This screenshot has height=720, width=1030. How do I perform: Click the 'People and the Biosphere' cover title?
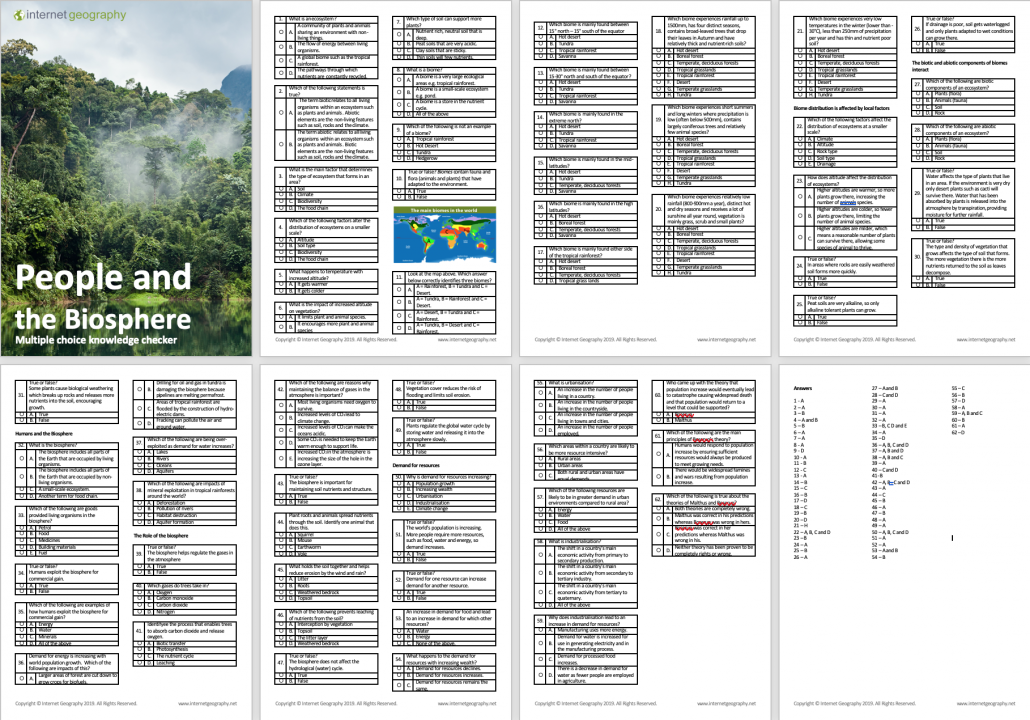tap(103, 297)
